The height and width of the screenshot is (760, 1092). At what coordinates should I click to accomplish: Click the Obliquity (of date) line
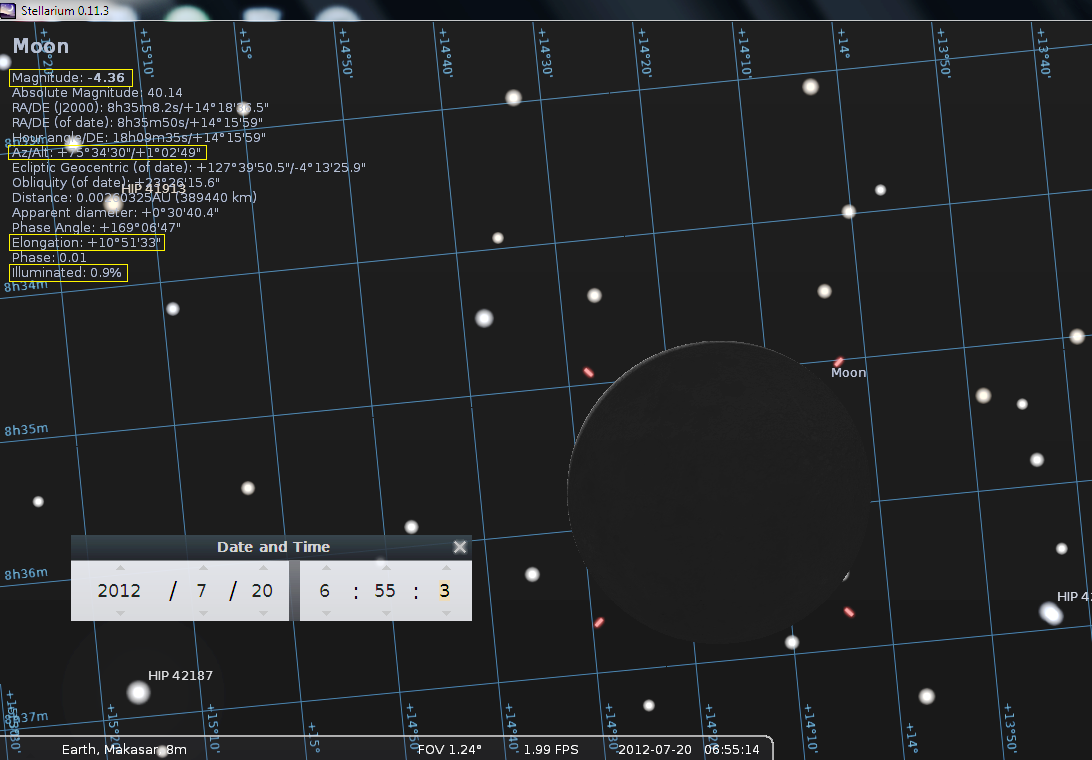tap(116, 183)
